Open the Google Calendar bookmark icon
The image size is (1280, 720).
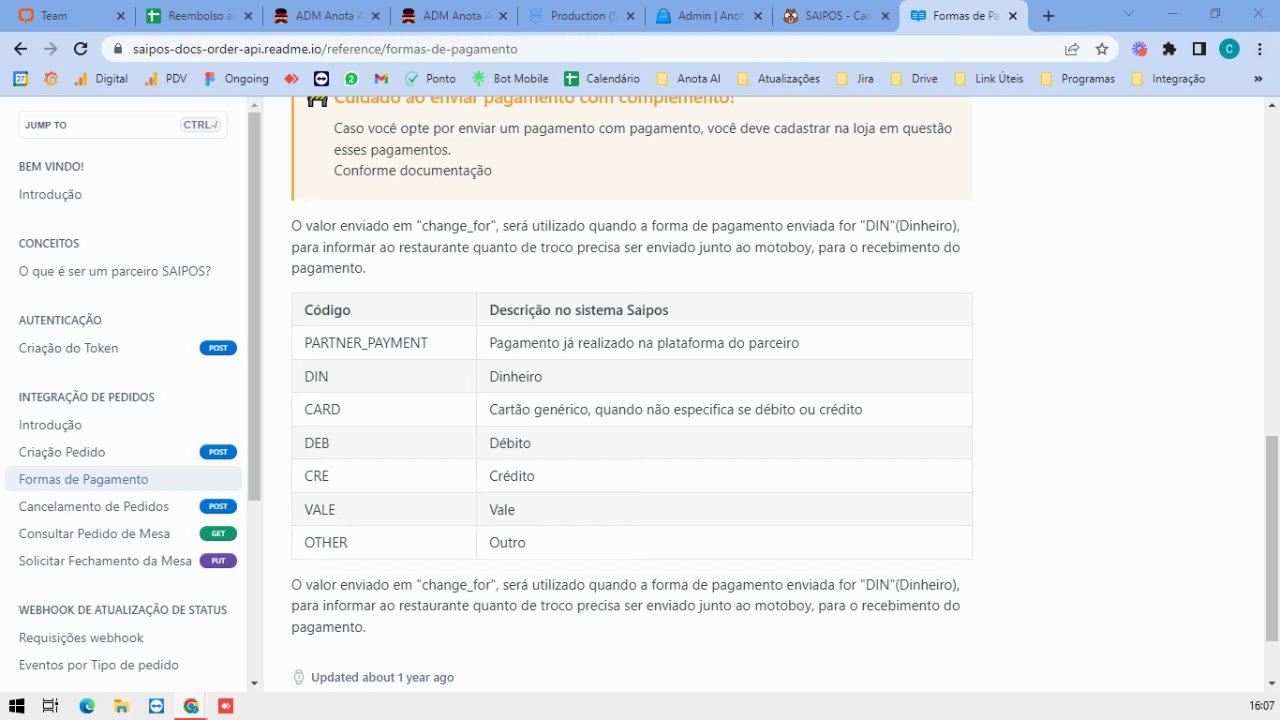point(21,78)
